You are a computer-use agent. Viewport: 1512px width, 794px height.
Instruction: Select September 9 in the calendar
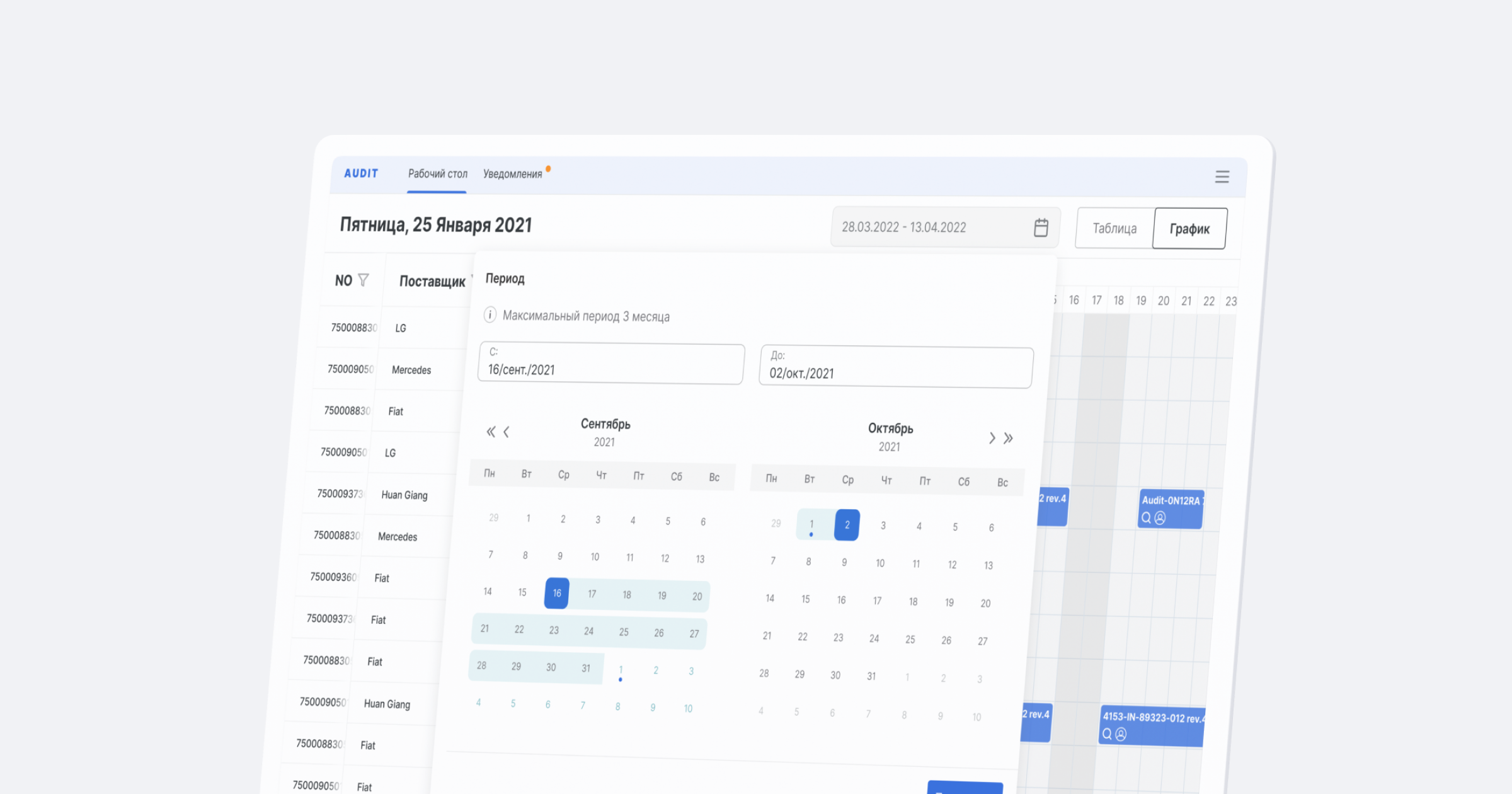pyautogui.click(x=560, y=556)
